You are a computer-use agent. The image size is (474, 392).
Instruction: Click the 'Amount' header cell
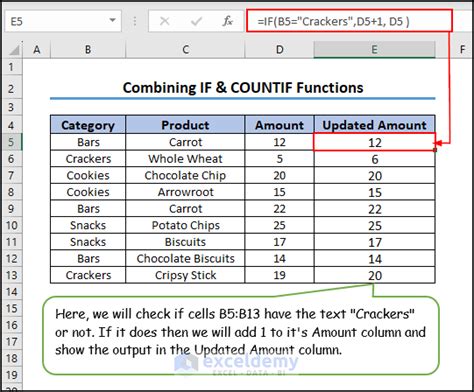click(279, 125)
